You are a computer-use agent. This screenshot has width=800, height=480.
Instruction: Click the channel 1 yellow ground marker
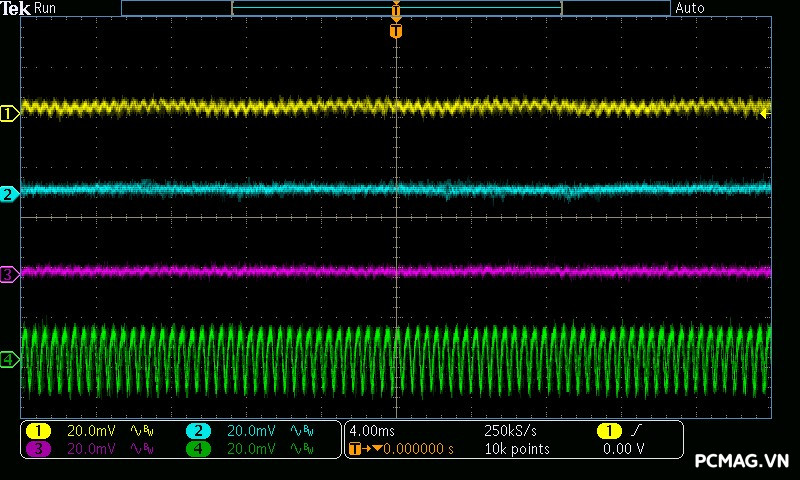(9, 114)
